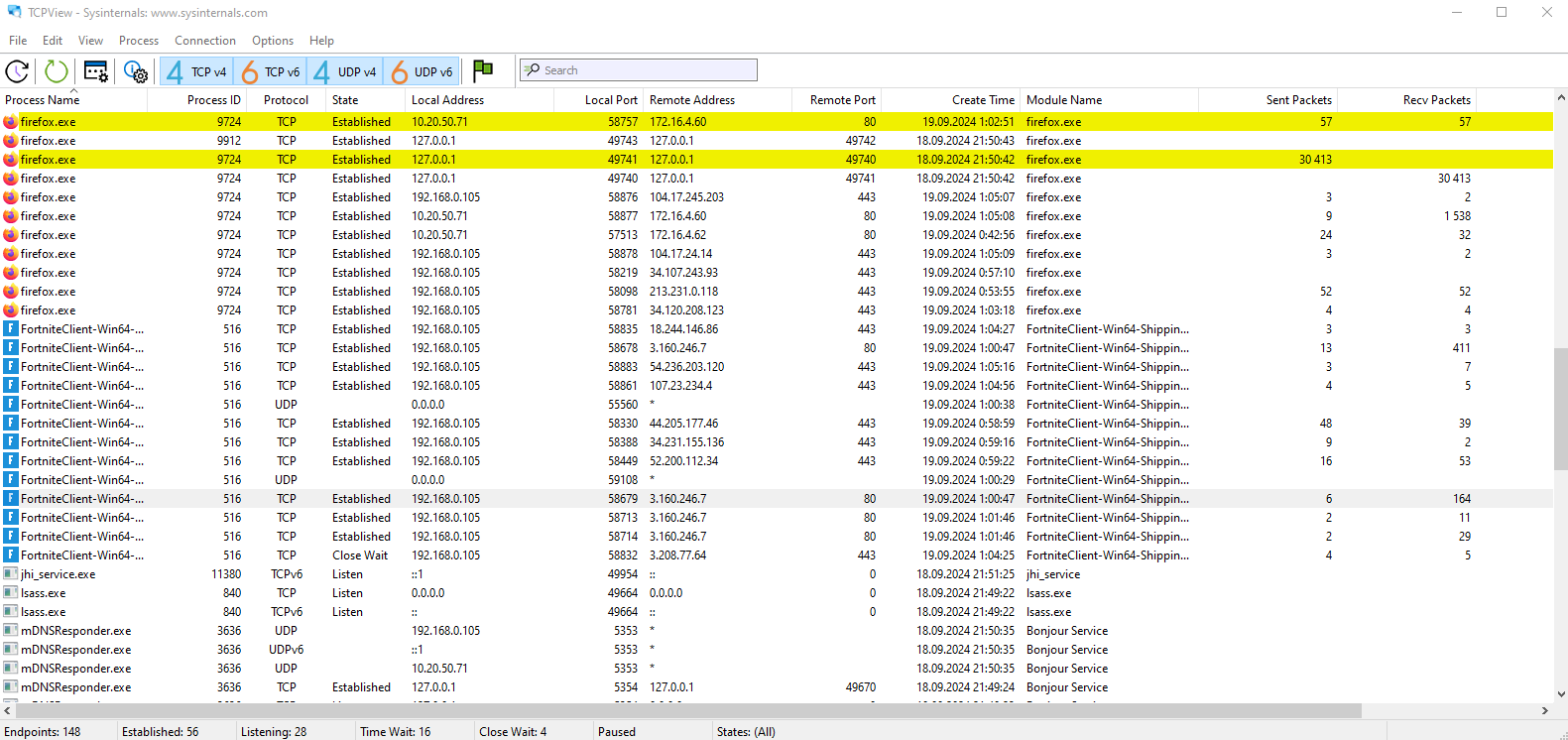Click the process properties info icon

135,71
